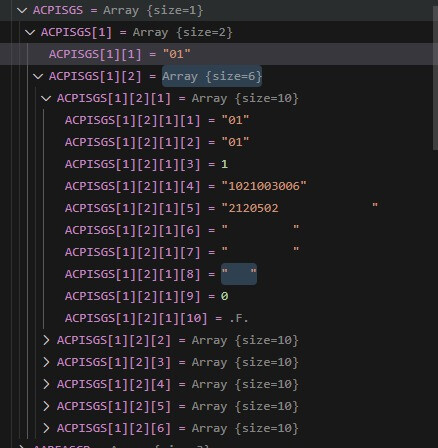Click the vertical scrollbar of the variables panel
Image resolution: width=438 pixels, height=448 pixels.
click(x=435, y=78)
